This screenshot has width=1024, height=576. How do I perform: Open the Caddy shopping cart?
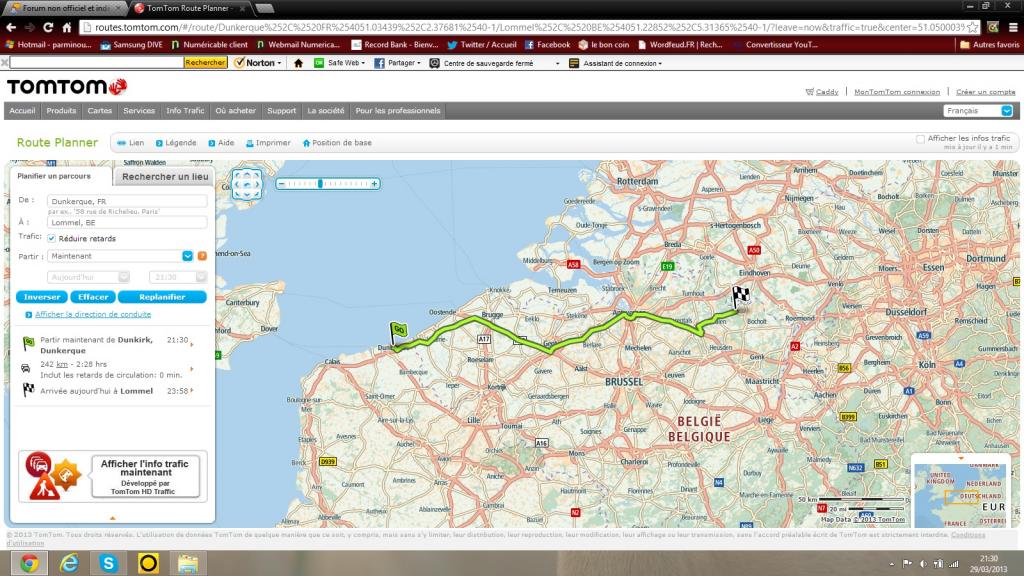822,92
